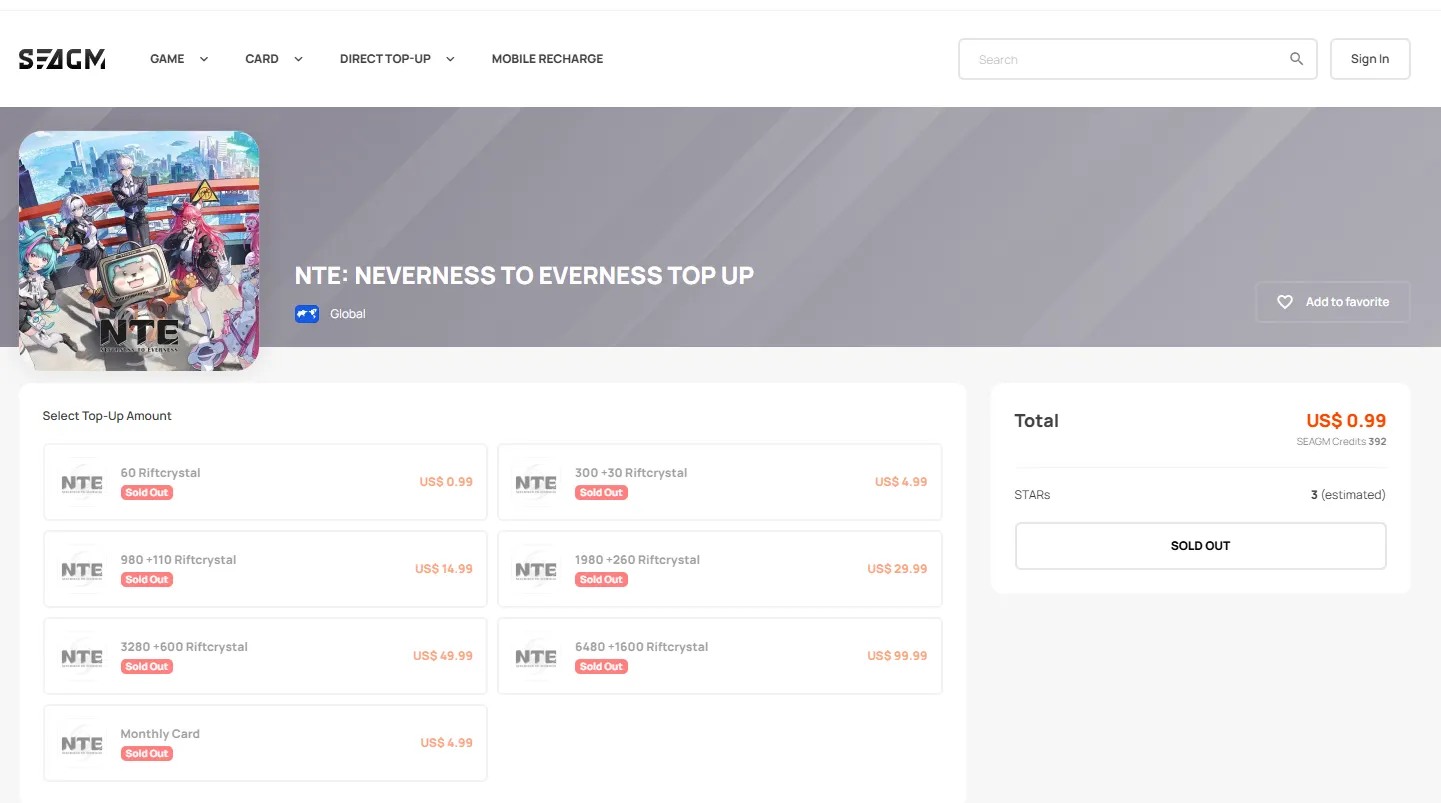1441x803 pixels.
Task: Open the NTE game cover artwork
Action: point(139,251)
